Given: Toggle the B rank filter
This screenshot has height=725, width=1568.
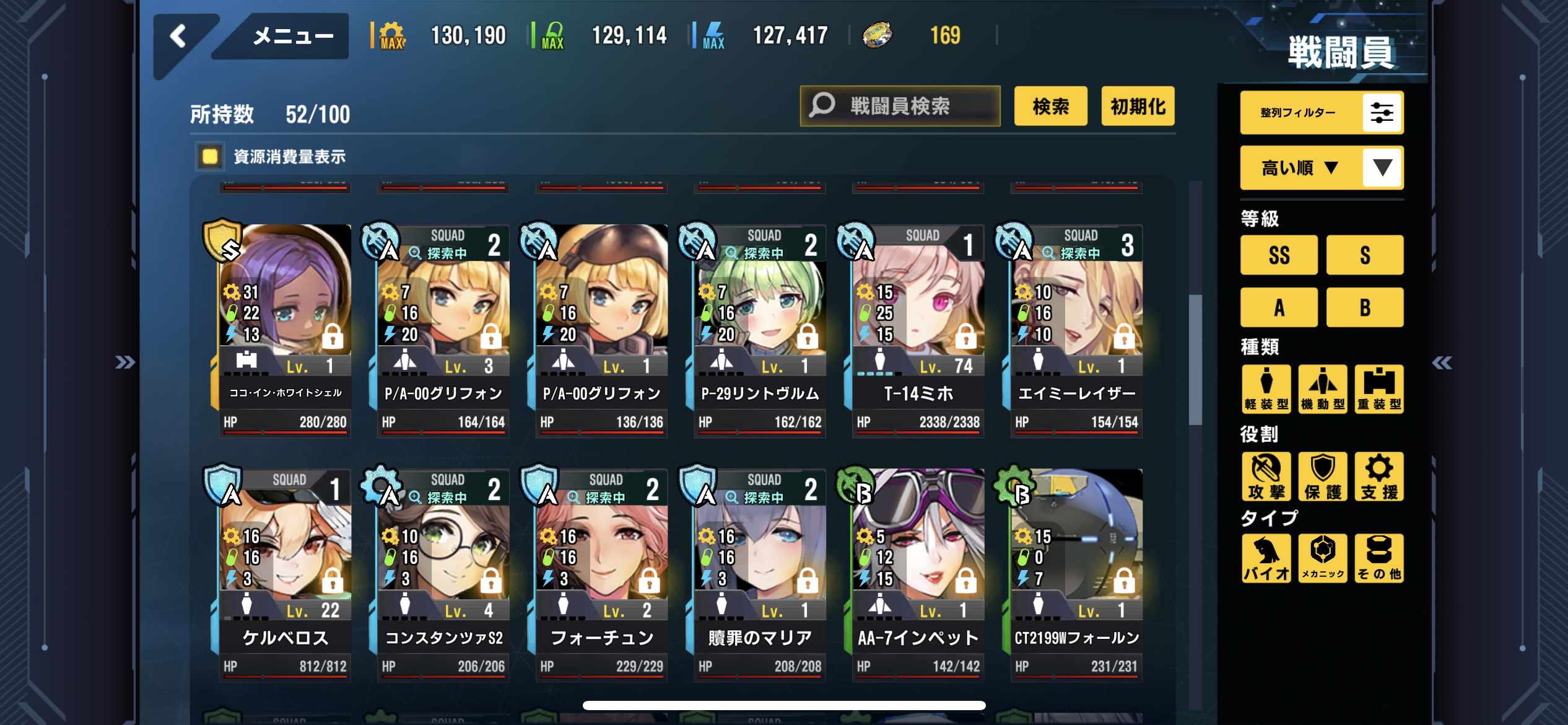Looking at the screenshot, I should [1365, 307].
